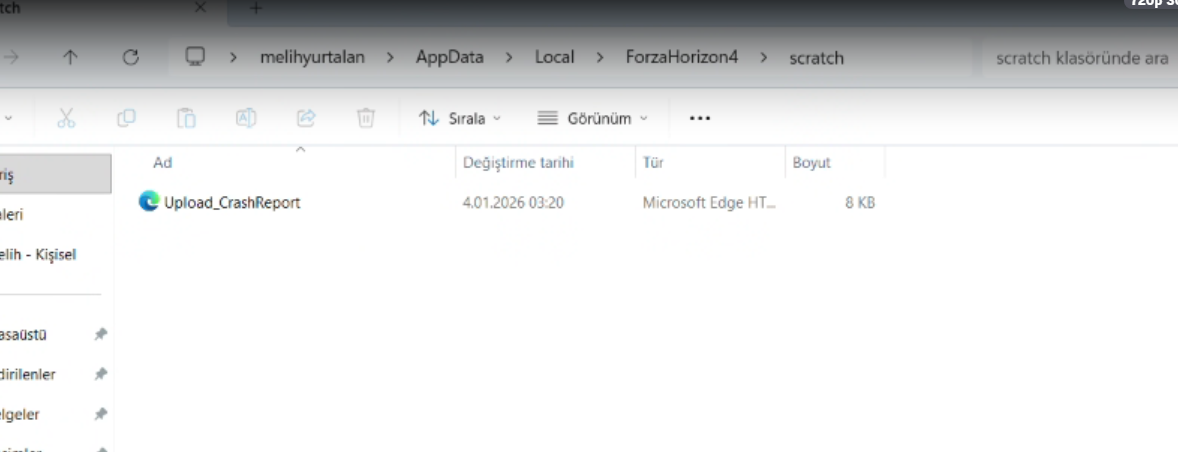
Task: Click the Cut scissors icon
Action: (x=66, y=118)
